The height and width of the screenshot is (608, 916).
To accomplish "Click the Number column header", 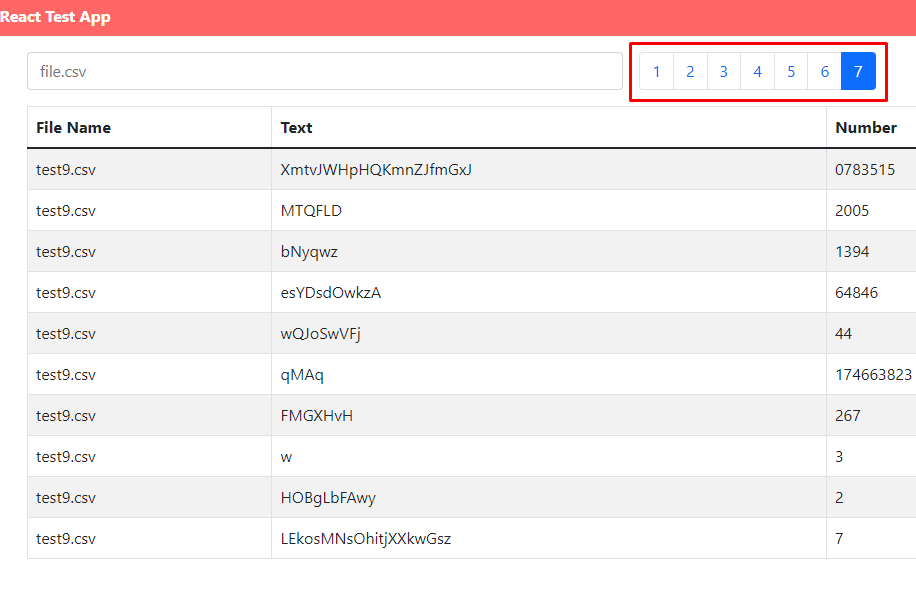I will (869, 127).
